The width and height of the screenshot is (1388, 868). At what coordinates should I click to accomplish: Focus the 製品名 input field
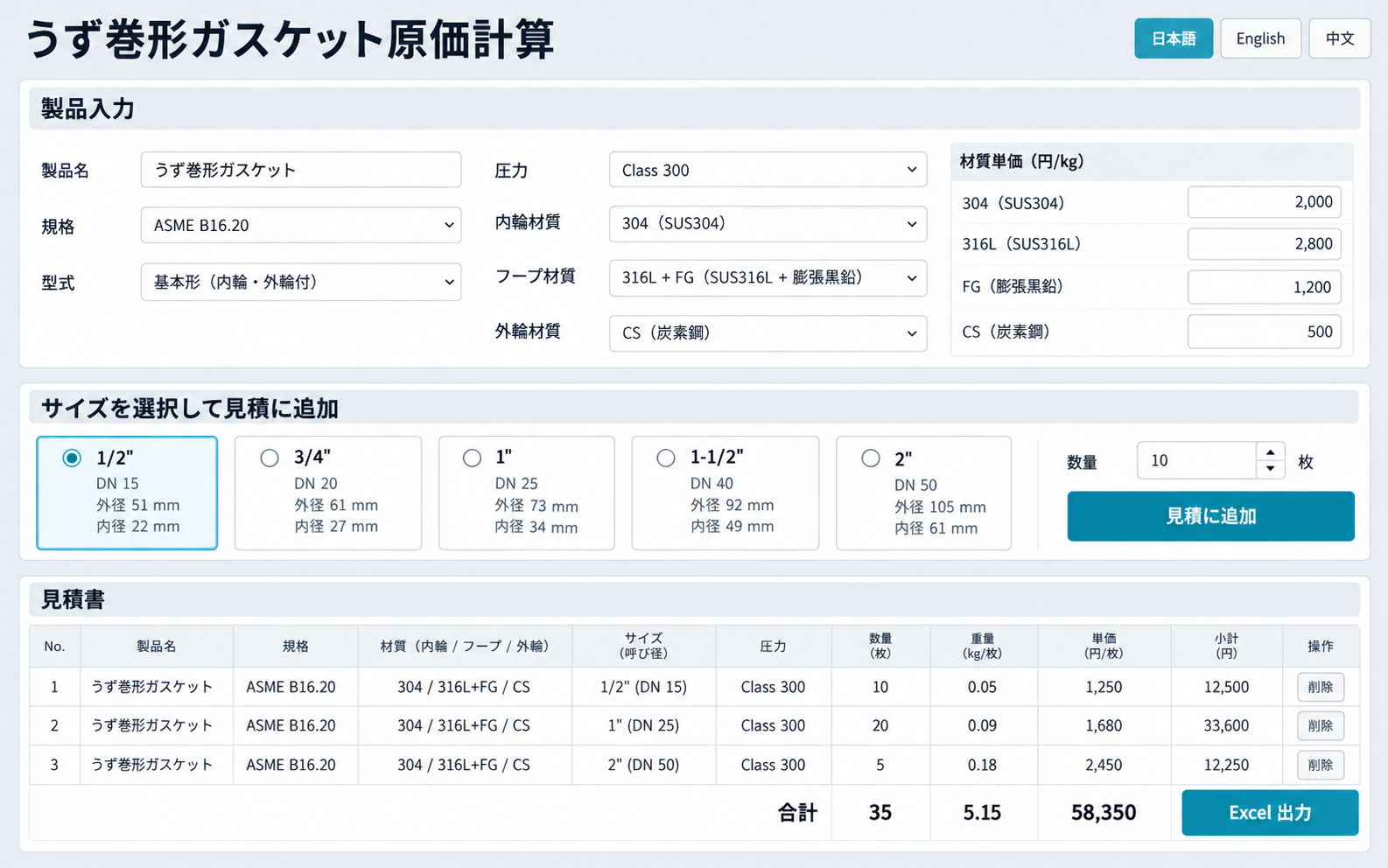301,170
